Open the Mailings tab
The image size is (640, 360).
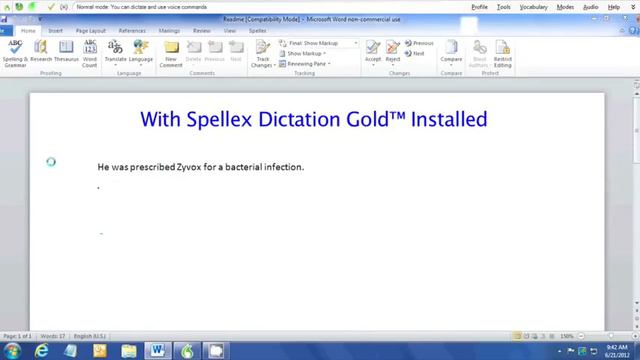click(169, 31)
